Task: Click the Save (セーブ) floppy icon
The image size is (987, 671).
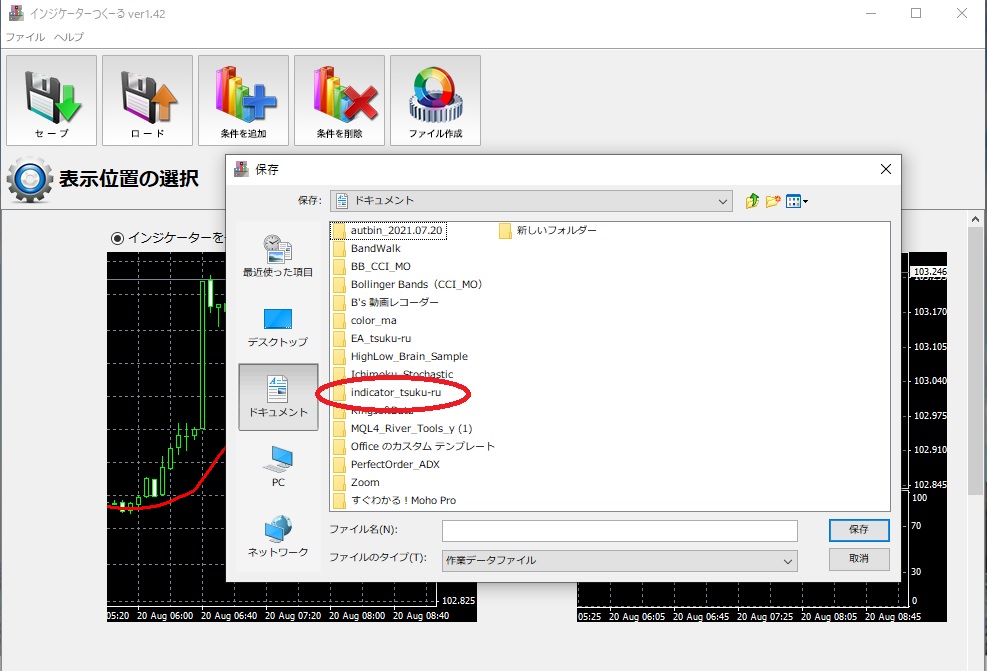Action: (51, 100)
